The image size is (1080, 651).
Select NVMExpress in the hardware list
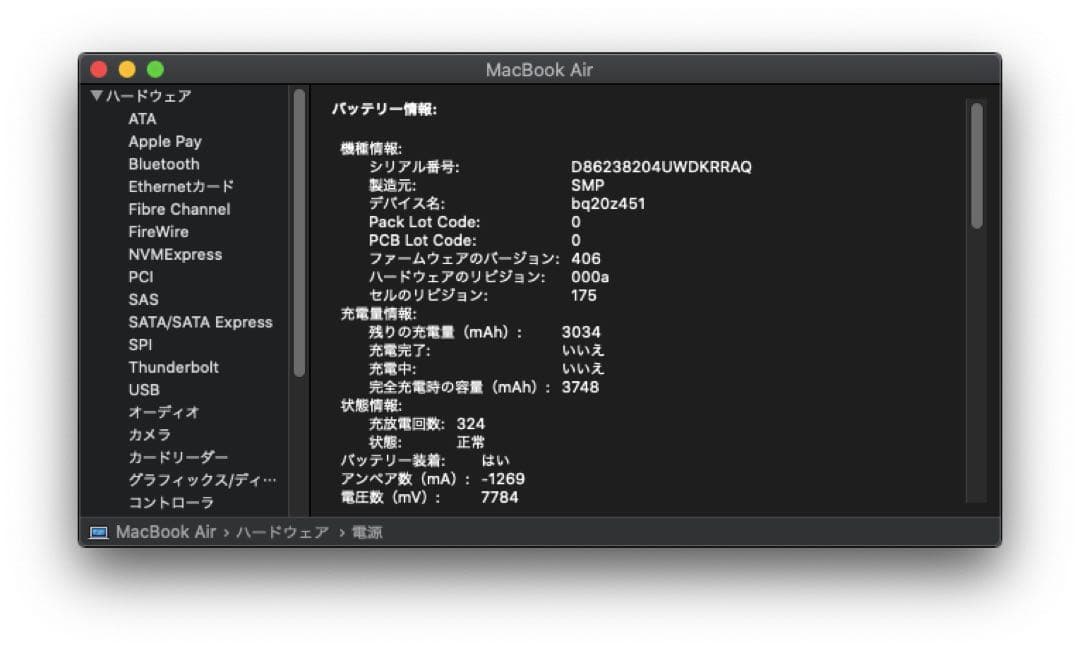pyautogui.click(x=175, y=254)
